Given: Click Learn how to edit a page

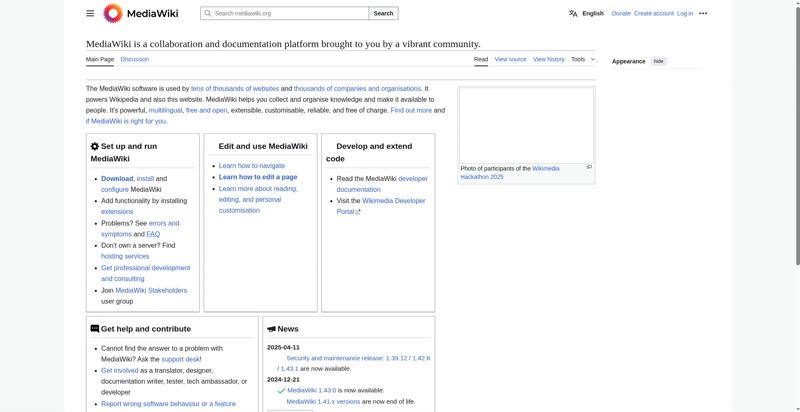Looking at the screenshot, I should click(258, 177).
